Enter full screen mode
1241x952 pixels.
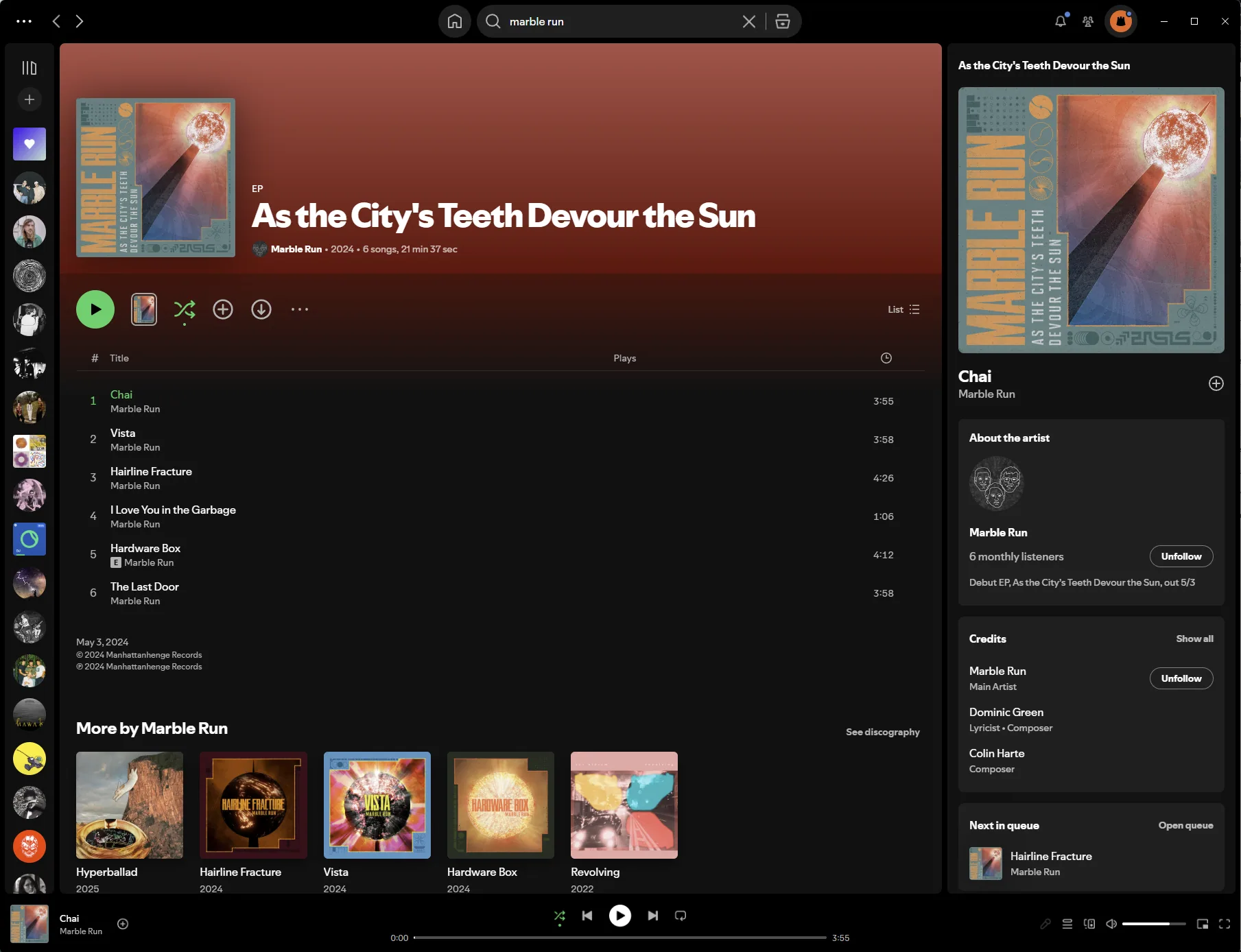click(1225, 924)
